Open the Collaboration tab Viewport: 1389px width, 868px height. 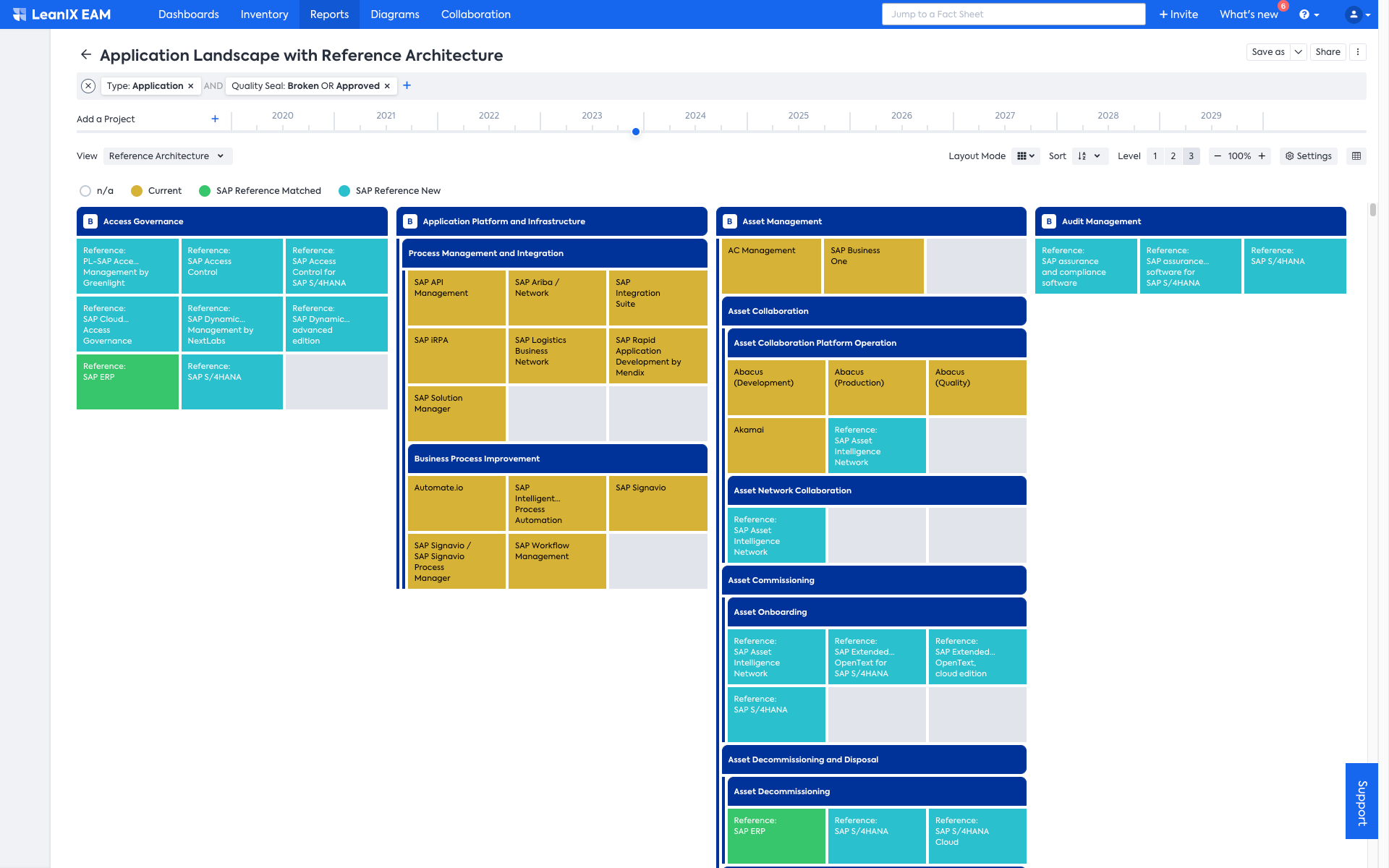pyautogui.click(x=476, y=14)
